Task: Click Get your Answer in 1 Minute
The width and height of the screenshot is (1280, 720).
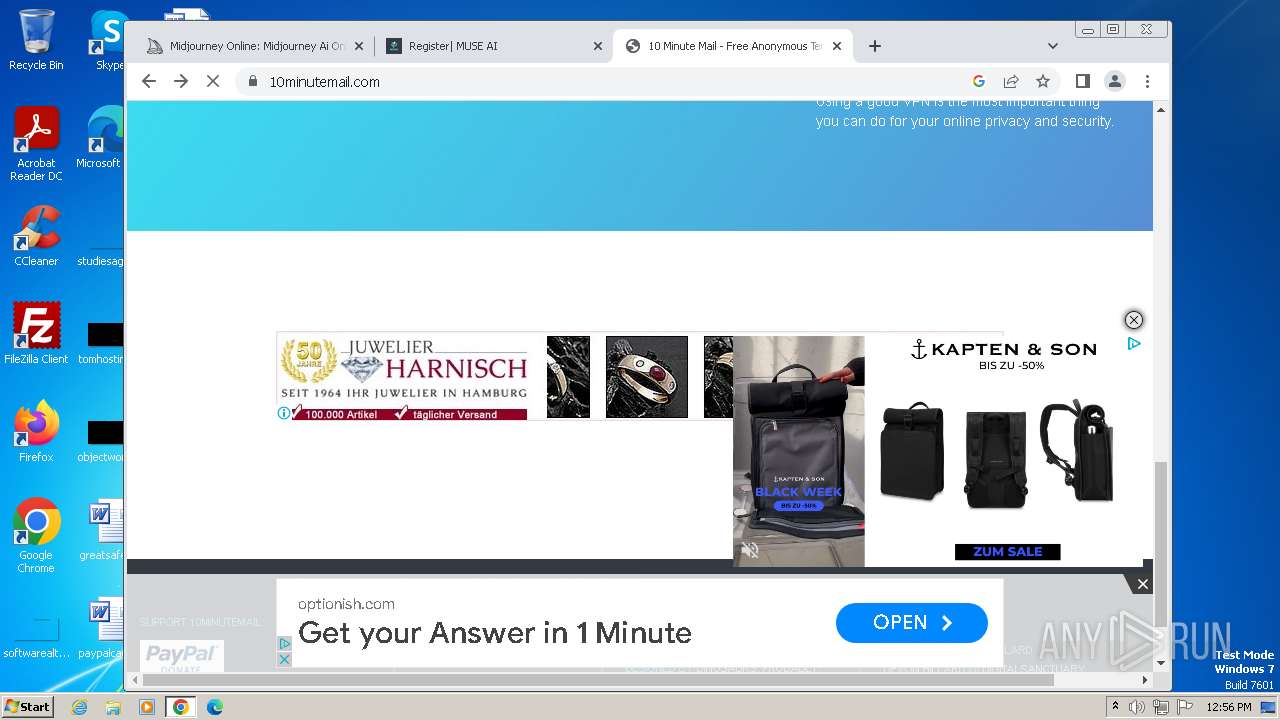Action: 495,633
